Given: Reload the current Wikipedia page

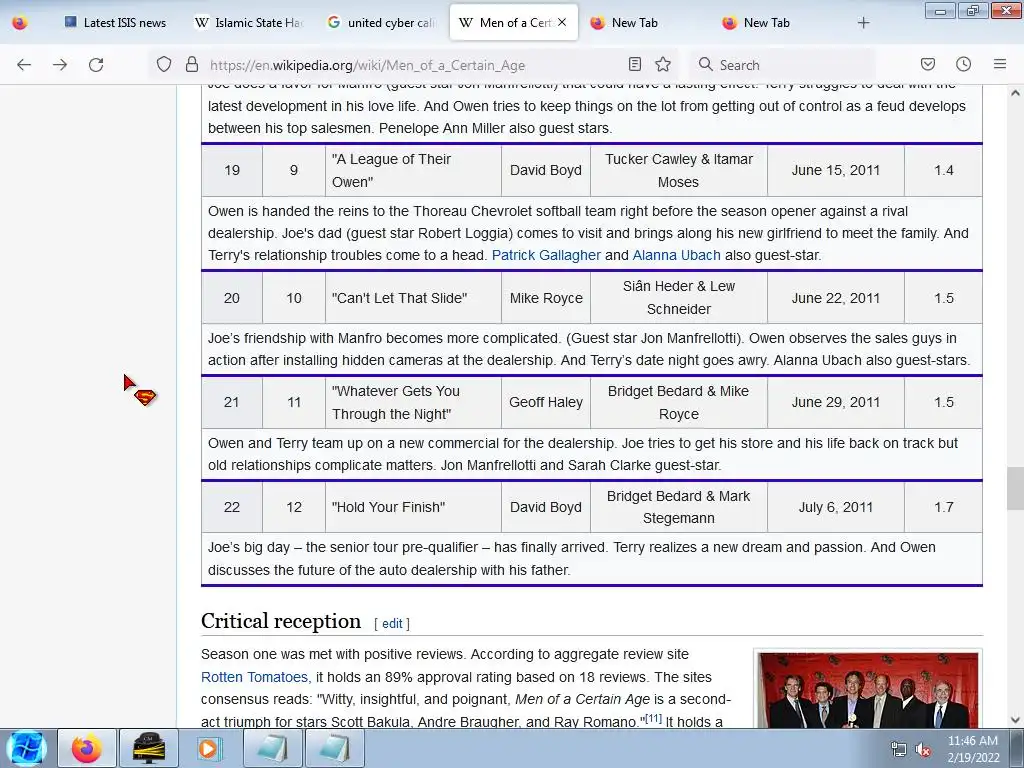Looking at the screenshot, I should pyautogui.click(x=96, y=65).
